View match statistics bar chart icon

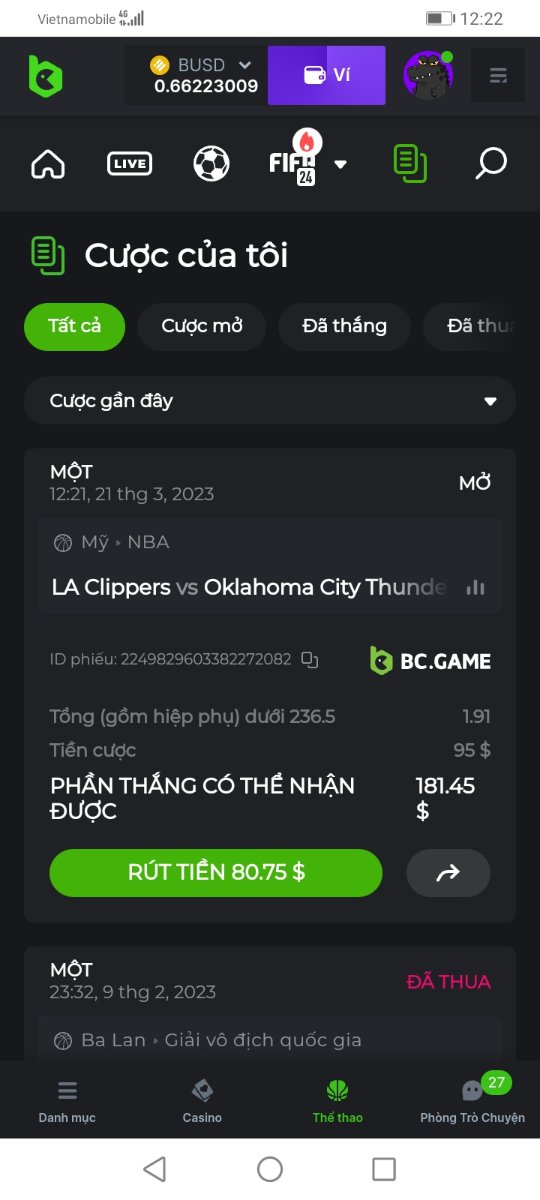[476, 587]
